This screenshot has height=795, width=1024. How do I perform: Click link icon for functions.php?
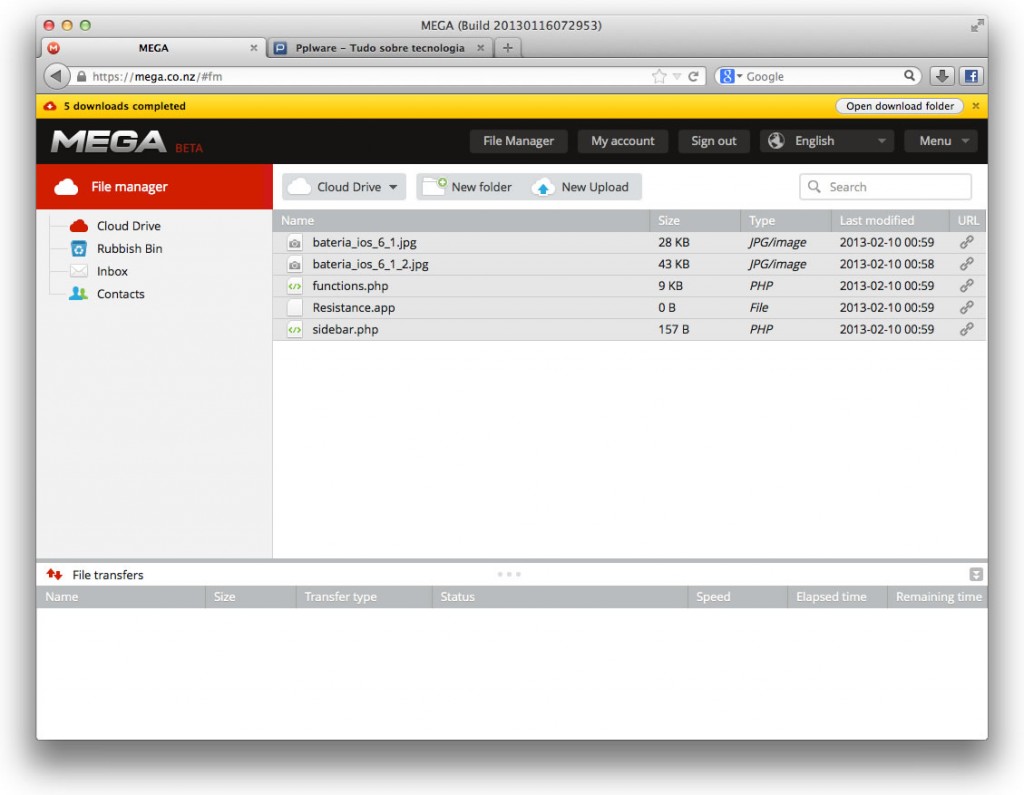[967, 286]
